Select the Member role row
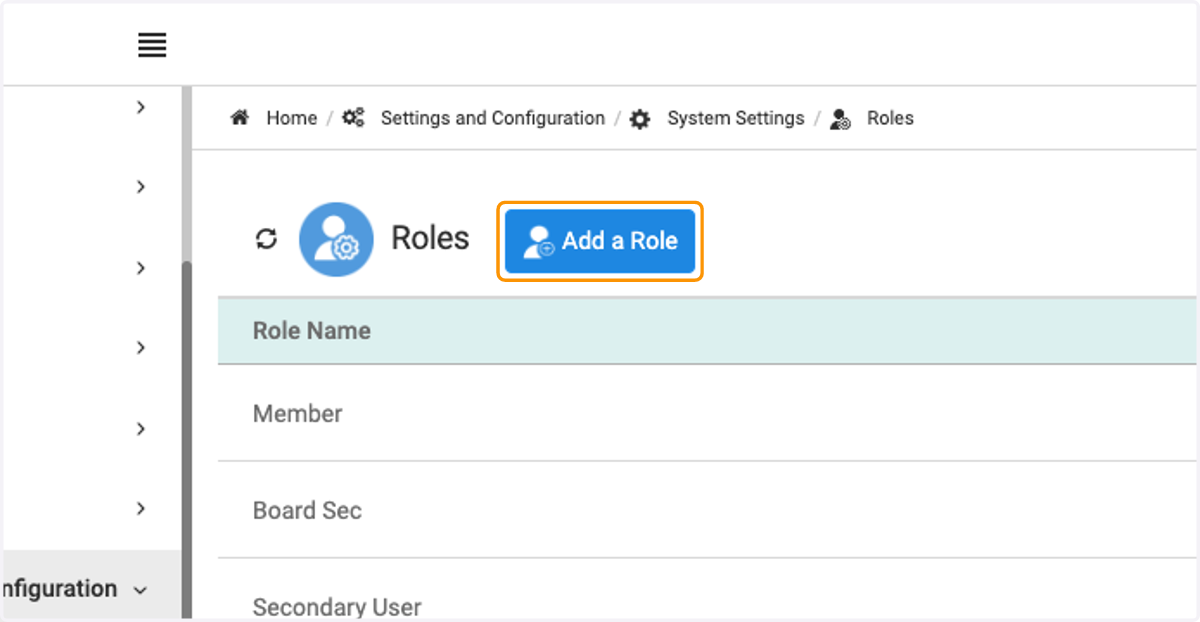1200x622 pixels. click(x=708, y=413)
